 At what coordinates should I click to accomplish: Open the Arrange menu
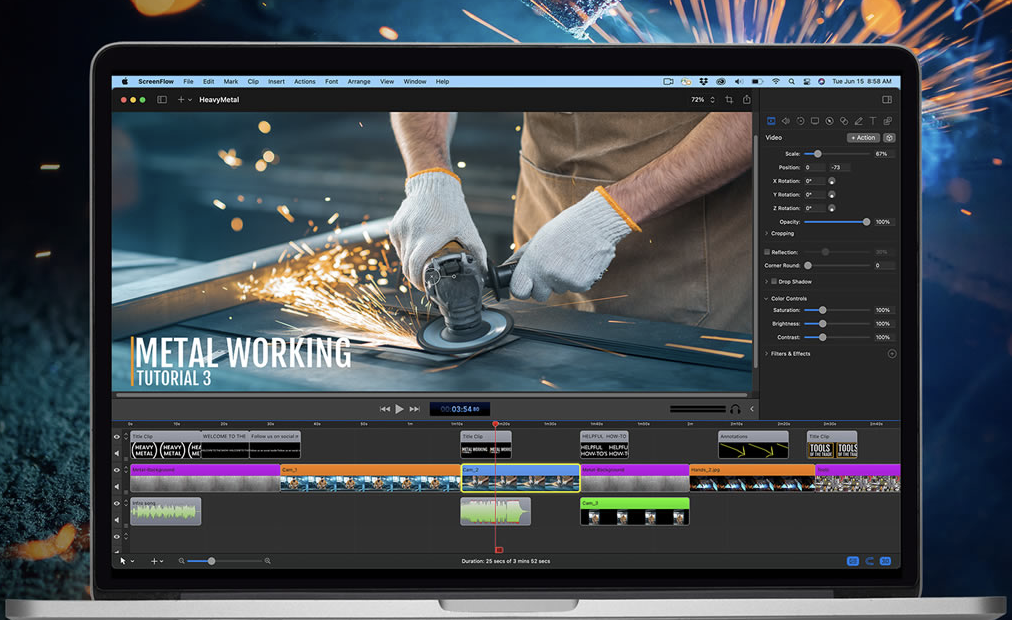click(359, 82)
